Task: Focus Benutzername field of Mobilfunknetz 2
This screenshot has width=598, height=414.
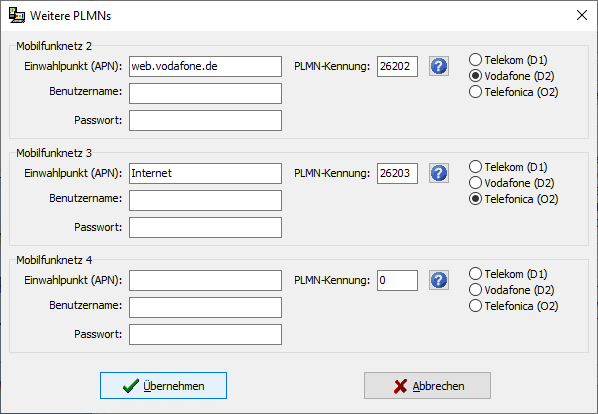Action: point(205,93)
